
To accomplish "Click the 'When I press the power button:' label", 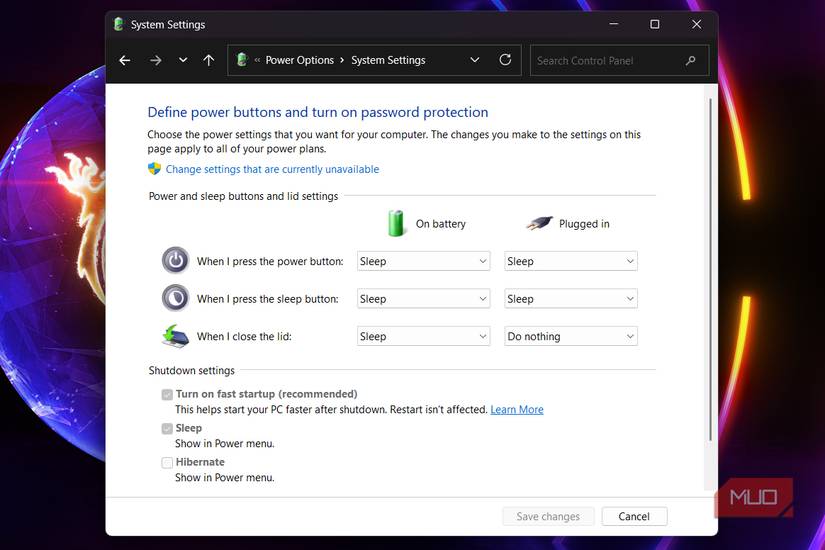I will [x=270, y=261].
